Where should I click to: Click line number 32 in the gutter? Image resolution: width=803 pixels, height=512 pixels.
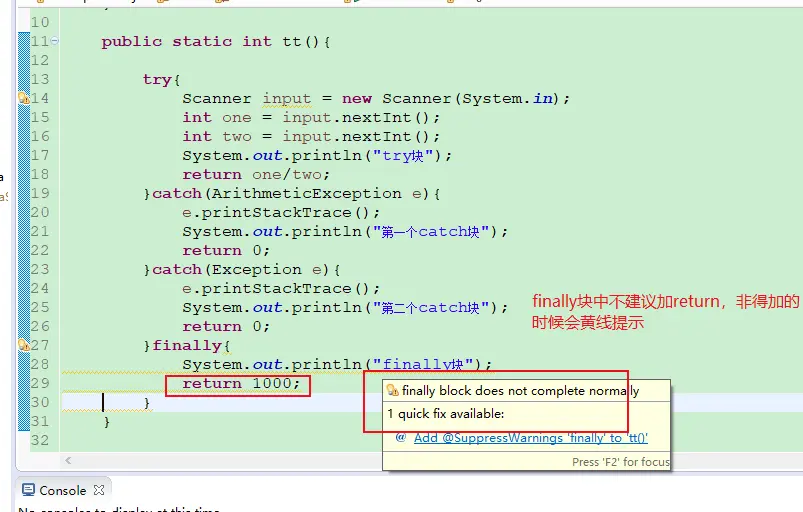40,440
